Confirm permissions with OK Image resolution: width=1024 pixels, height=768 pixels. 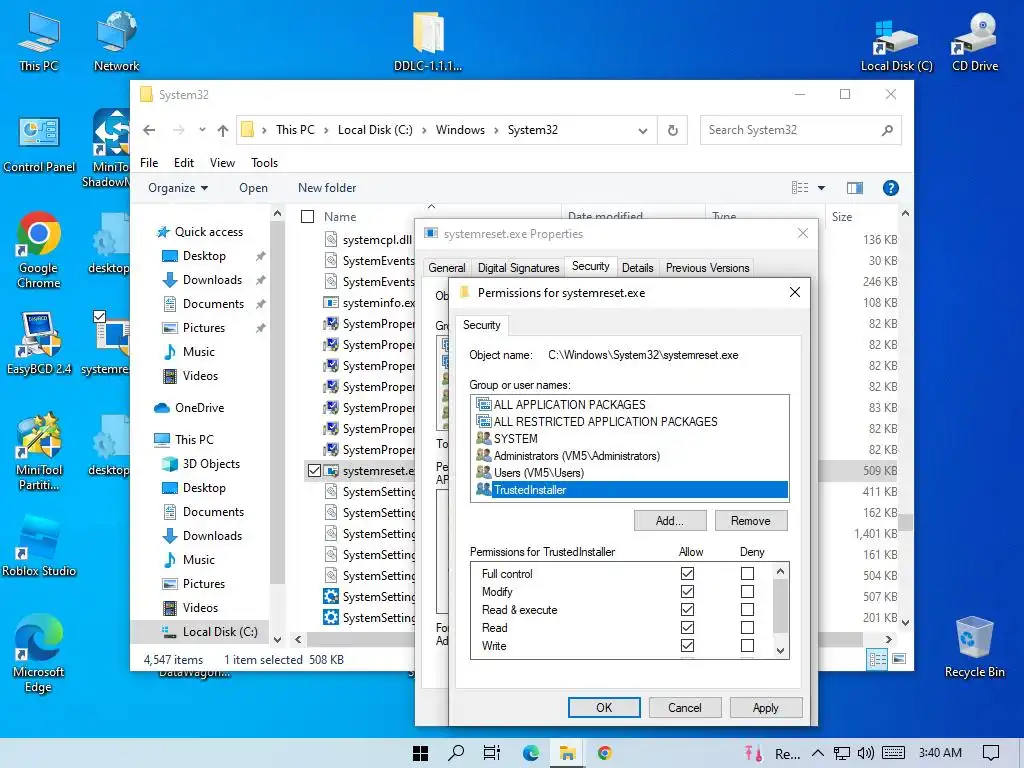tap(604, 707)
